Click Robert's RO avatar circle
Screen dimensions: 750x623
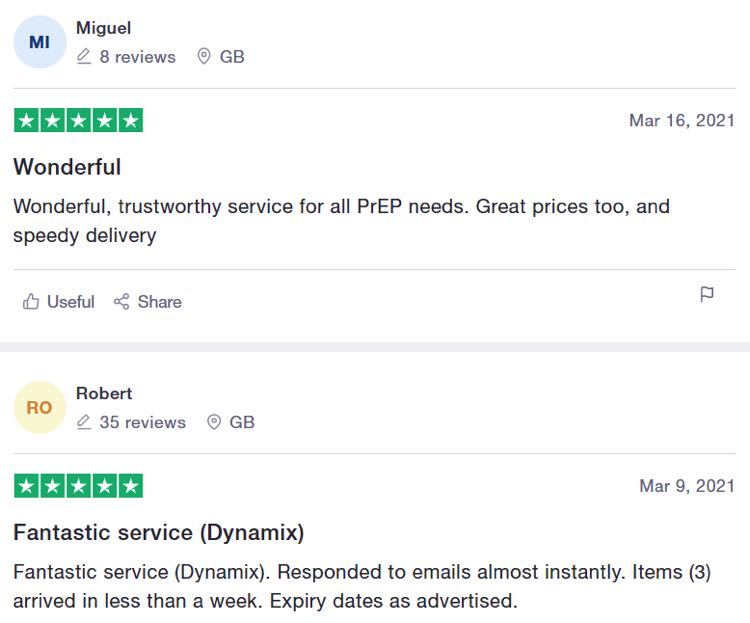click(40, 408)
